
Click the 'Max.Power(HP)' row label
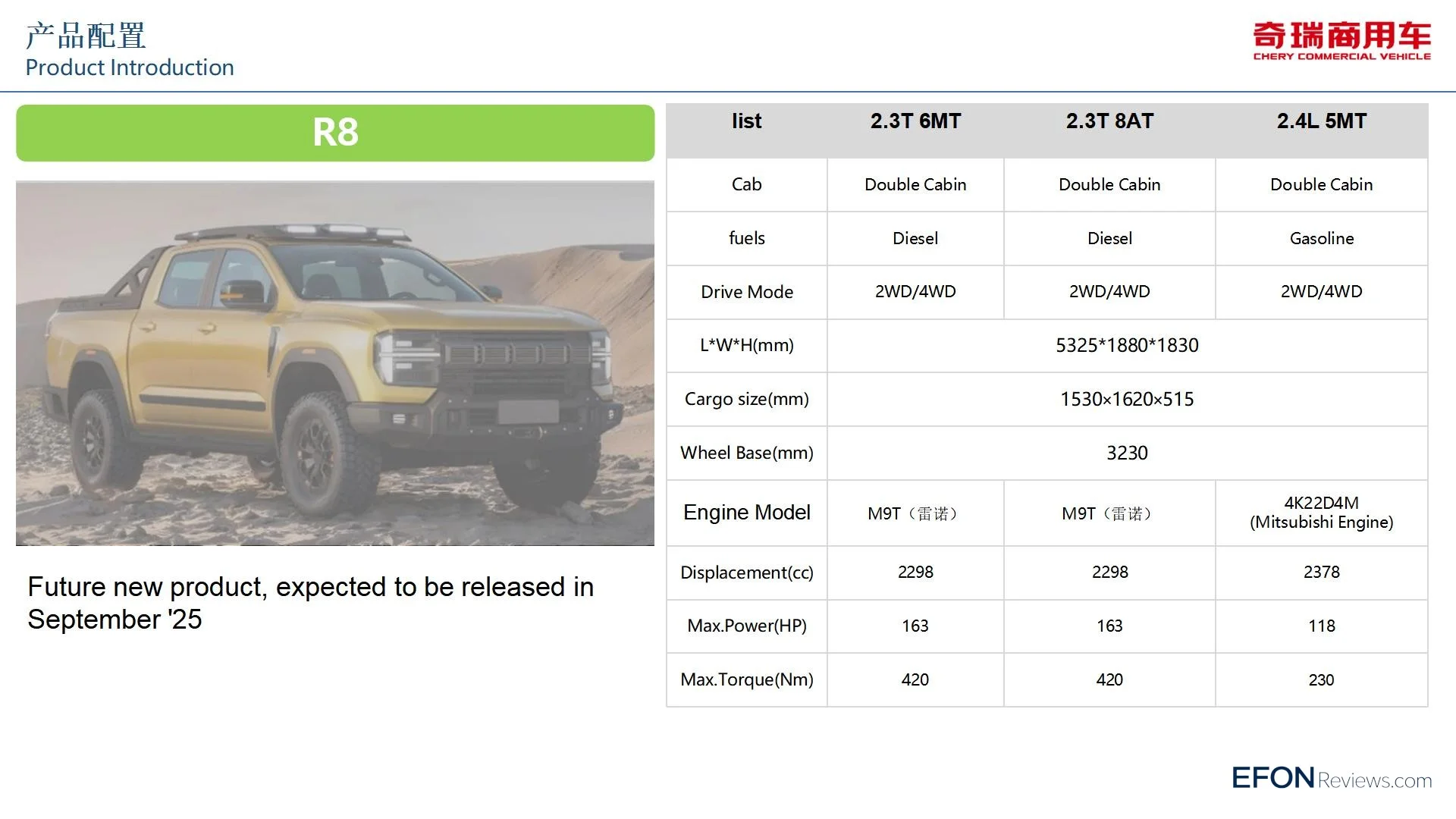tap(746, 626)
